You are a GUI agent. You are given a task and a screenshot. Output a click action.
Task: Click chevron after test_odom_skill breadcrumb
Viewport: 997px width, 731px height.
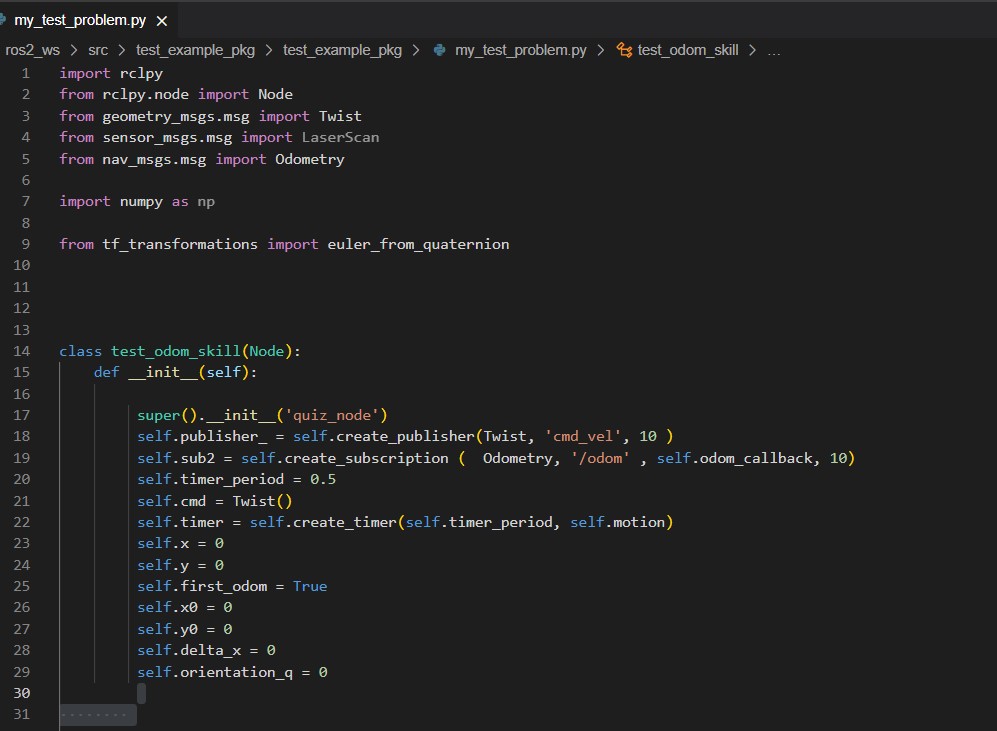point(752,50)
